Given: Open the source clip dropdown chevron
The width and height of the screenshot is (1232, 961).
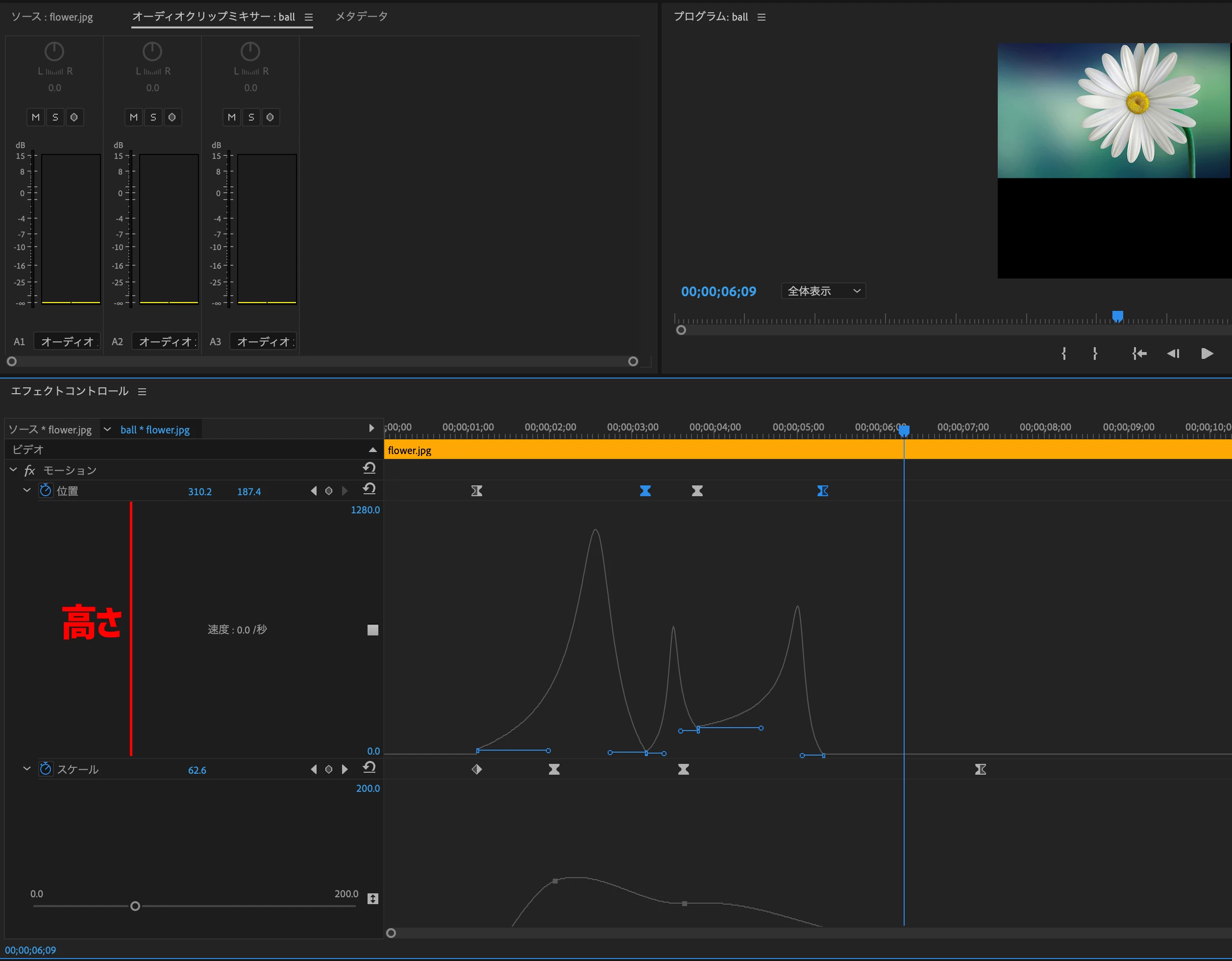Looking at the screenshot, I should coord(107,430).
